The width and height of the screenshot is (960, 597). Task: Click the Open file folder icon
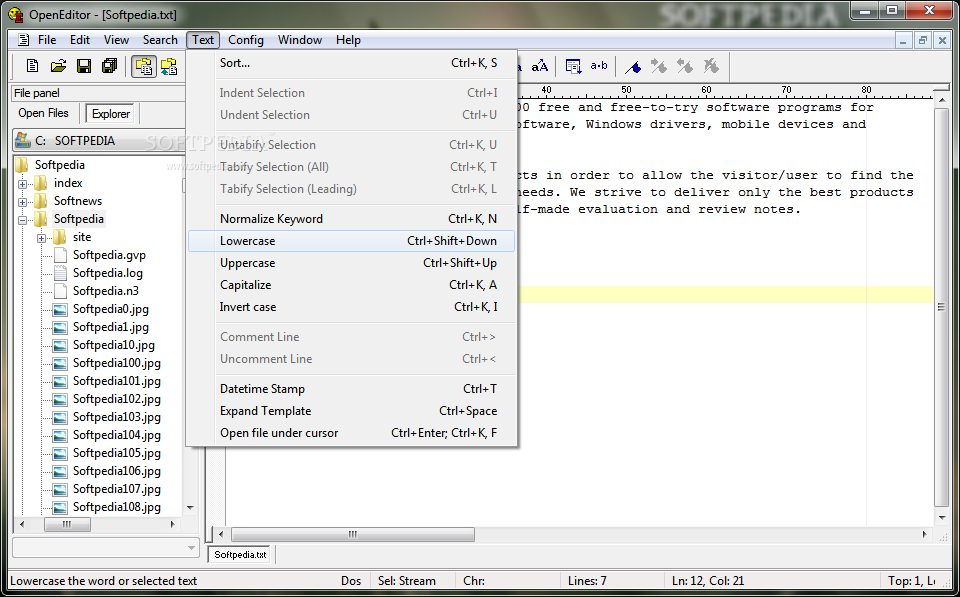58,66
